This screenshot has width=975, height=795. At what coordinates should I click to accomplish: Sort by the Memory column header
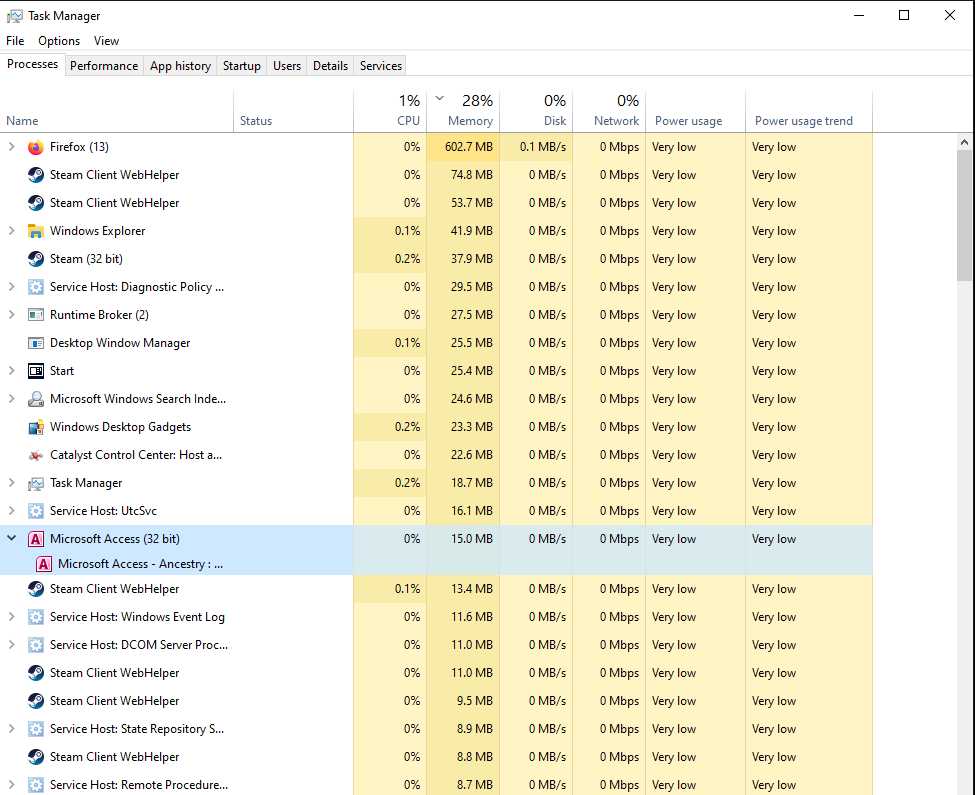point(463,112)
